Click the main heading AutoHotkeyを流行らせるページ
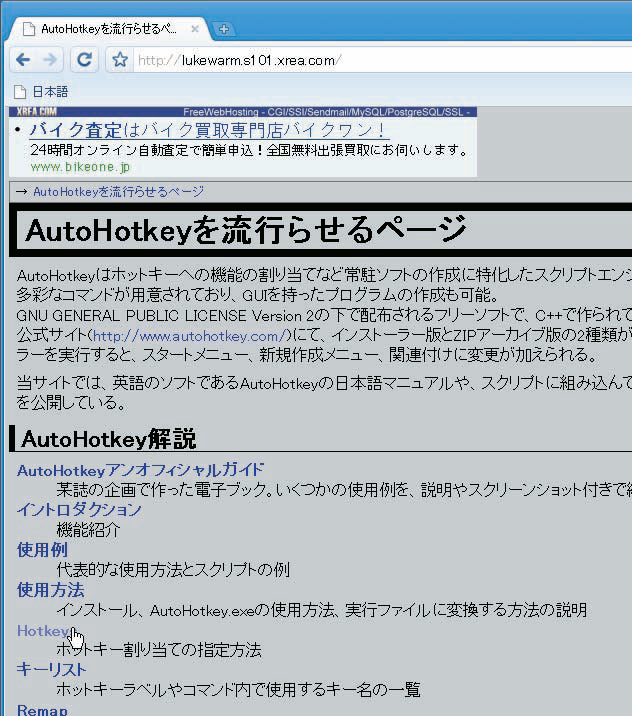This screenshot has height=716, width=632. click(246, 230)
